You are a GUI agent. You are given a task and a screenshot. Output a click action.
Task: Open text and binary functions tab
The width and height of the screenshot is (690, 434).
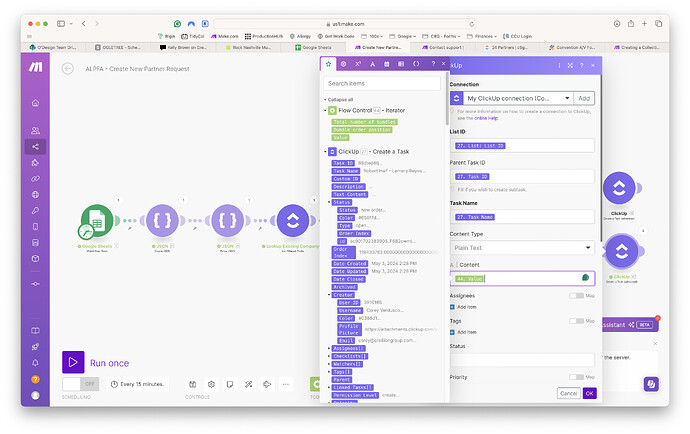tap(372, 64)
